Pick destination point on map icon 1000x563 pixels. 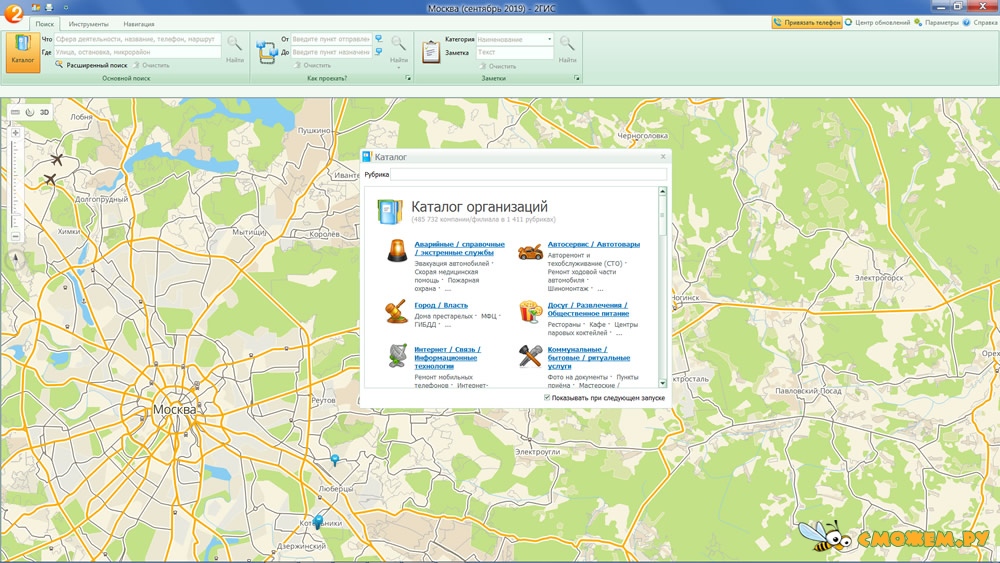[x=379, y=52]
